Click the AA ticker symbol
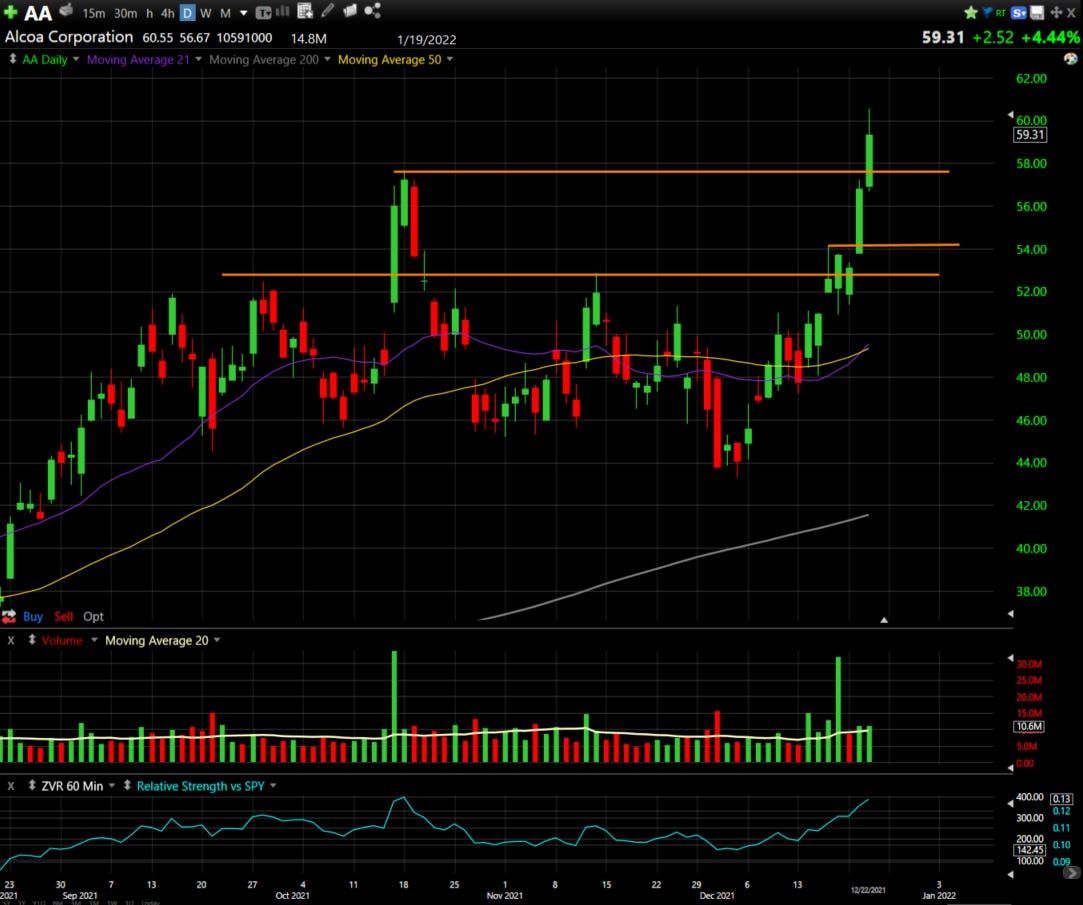1083x905 pixels. pos(38,12)
